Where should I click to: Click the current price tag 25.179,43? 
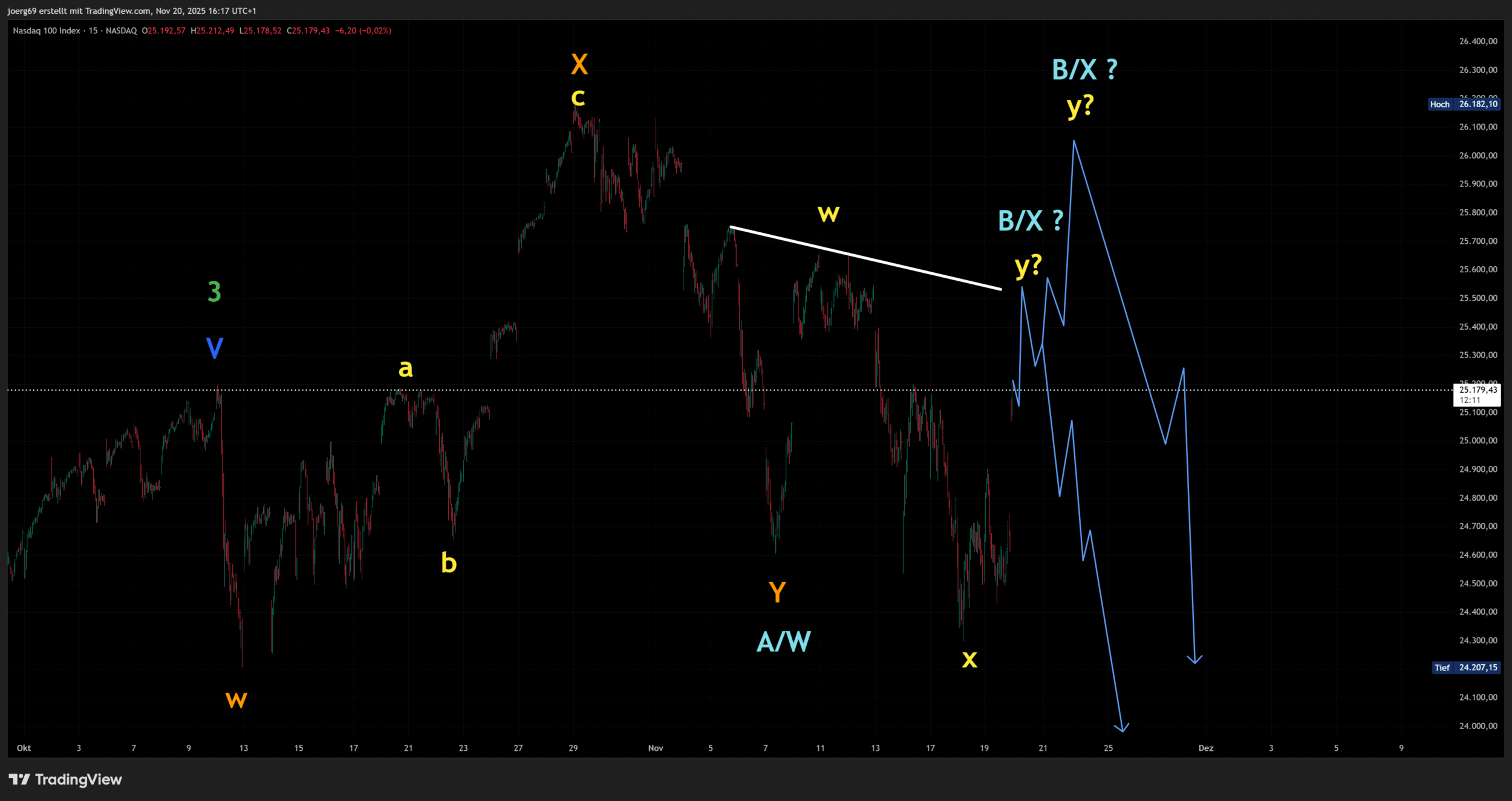[1478, 390]
